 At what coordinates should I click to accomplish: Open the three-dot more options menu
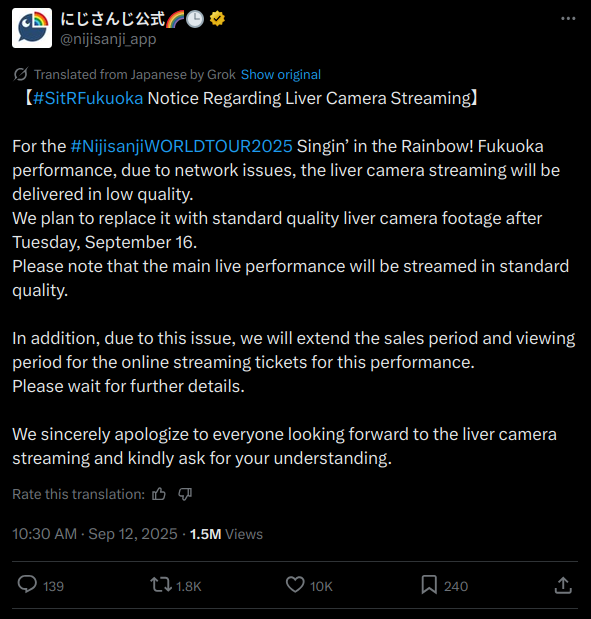pos(568,19)
